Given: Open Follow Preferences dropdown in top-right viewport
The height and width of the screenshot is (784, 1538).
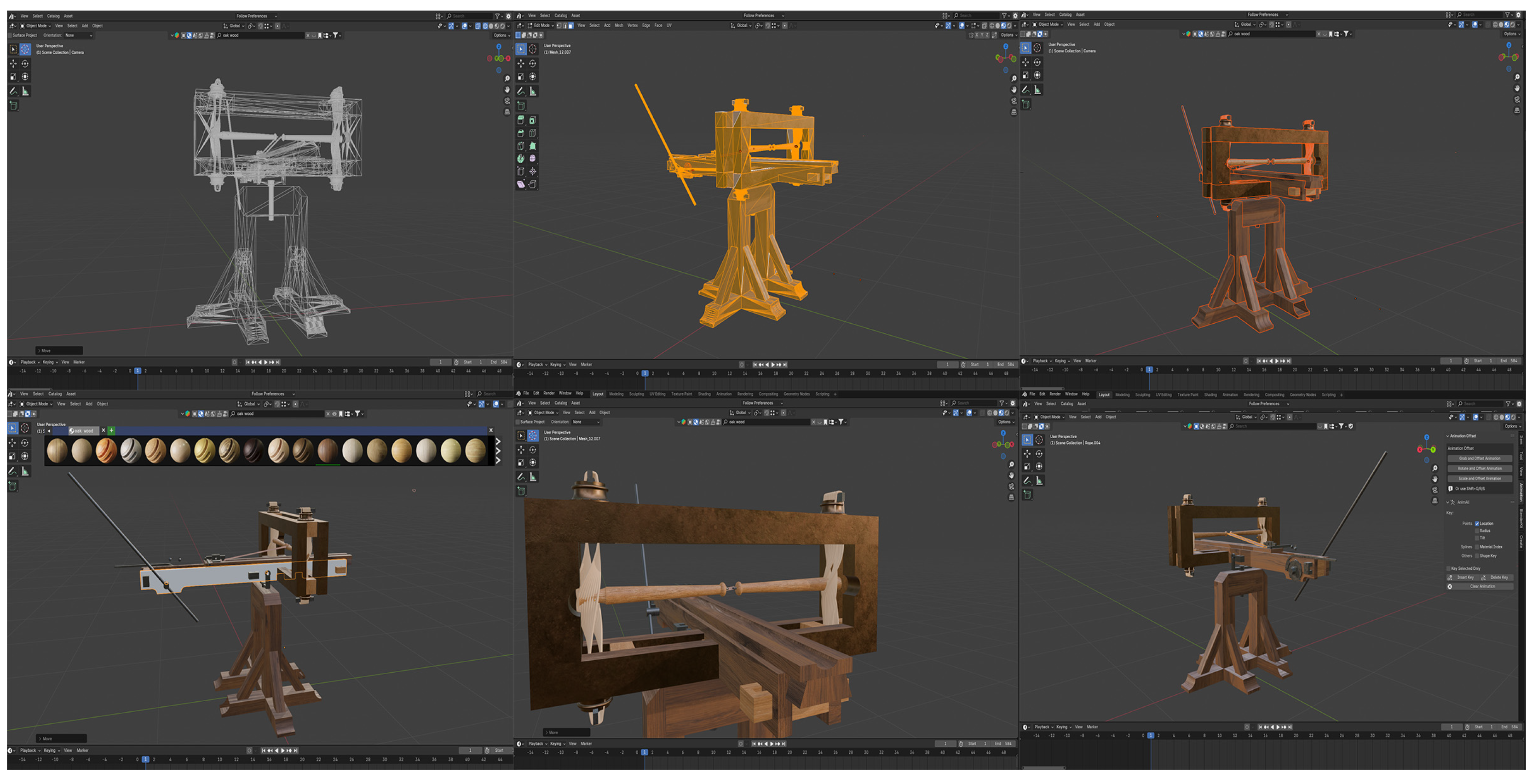Looking at the screenshot, I should [1267, 14].
